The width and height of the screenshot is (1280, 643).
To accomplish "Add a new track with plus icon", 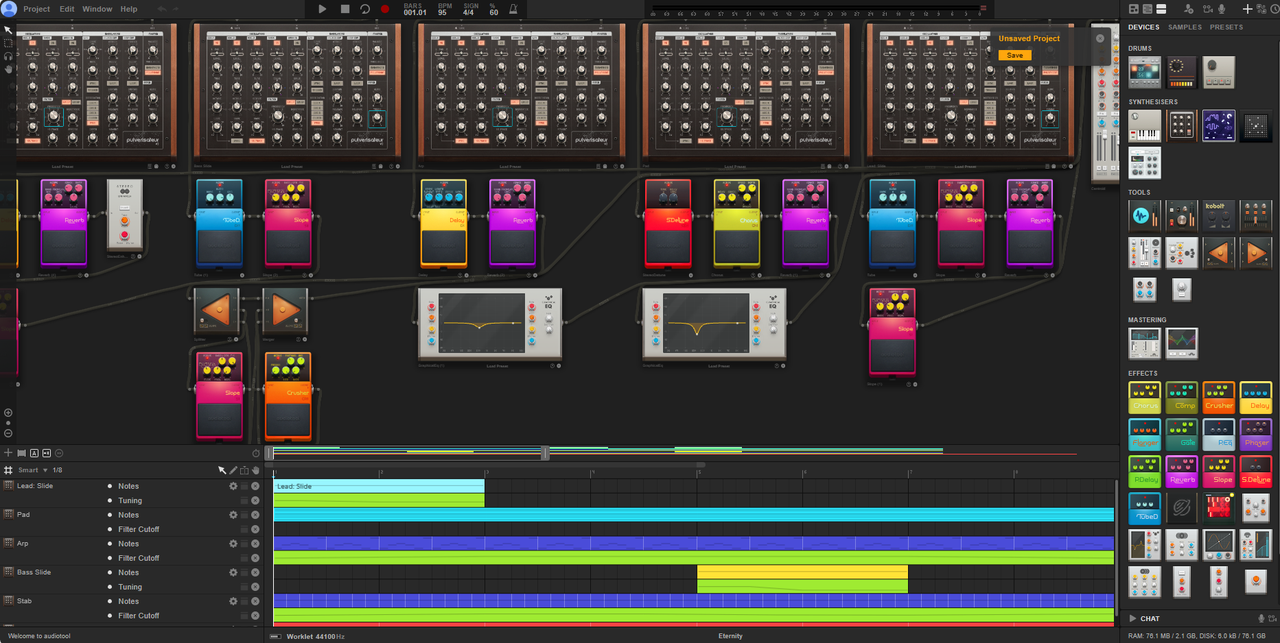I will (8, 453).
